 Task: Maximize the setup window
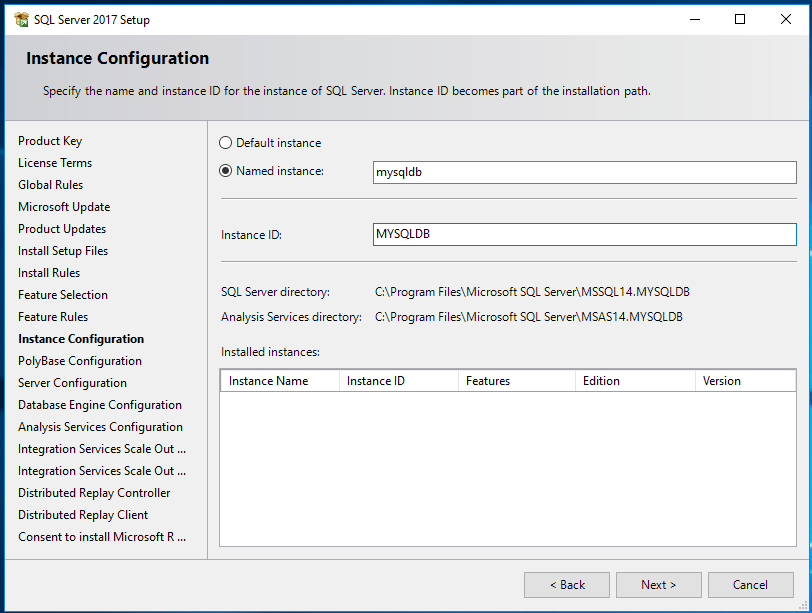click(x=740, y=19)
